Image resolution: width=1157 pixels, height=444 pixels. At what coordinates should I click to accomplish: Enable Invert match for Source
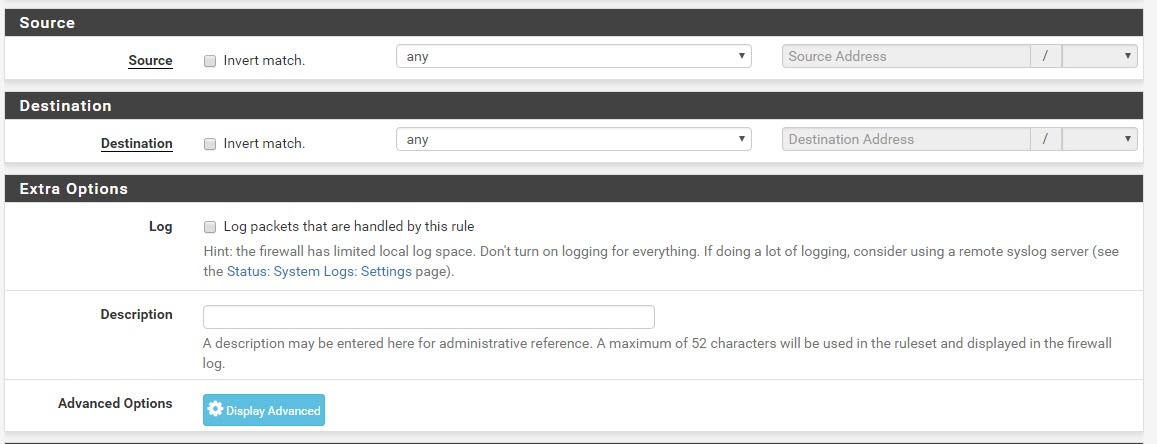pos(210,61)
